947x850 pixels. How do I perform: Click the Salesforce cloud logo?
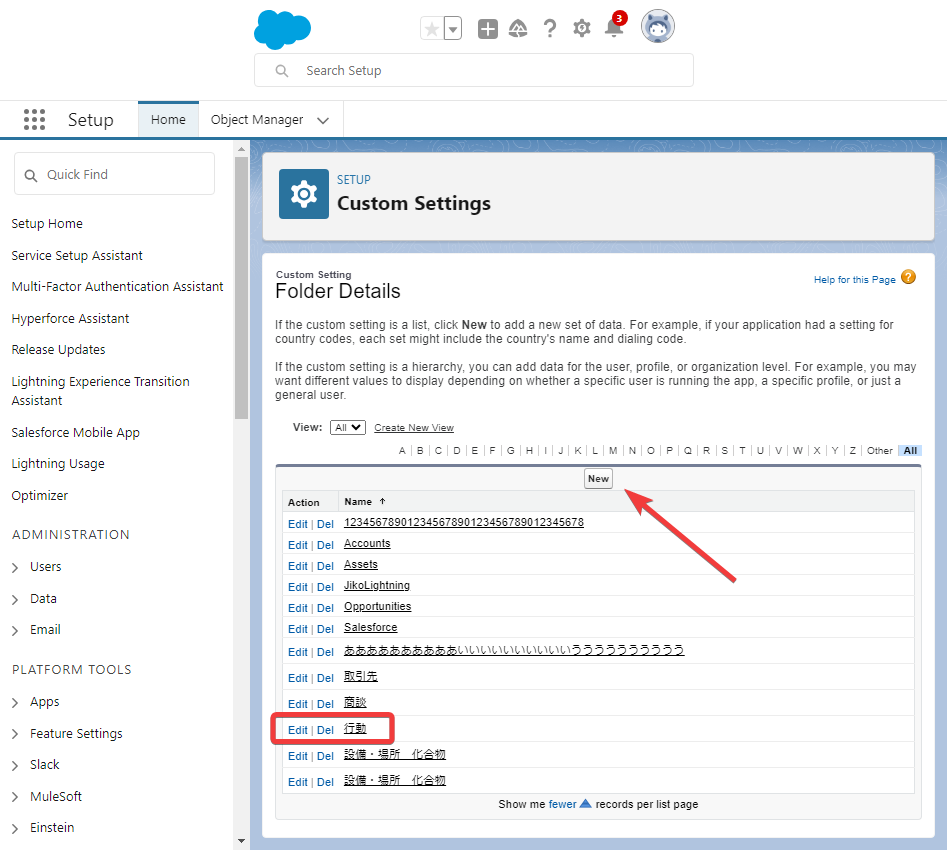[282, 28]
